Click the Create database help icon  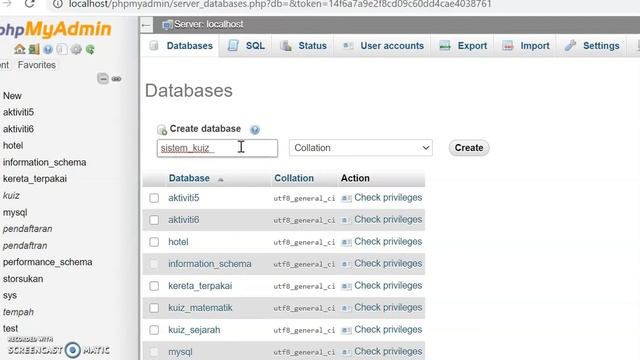255,130
